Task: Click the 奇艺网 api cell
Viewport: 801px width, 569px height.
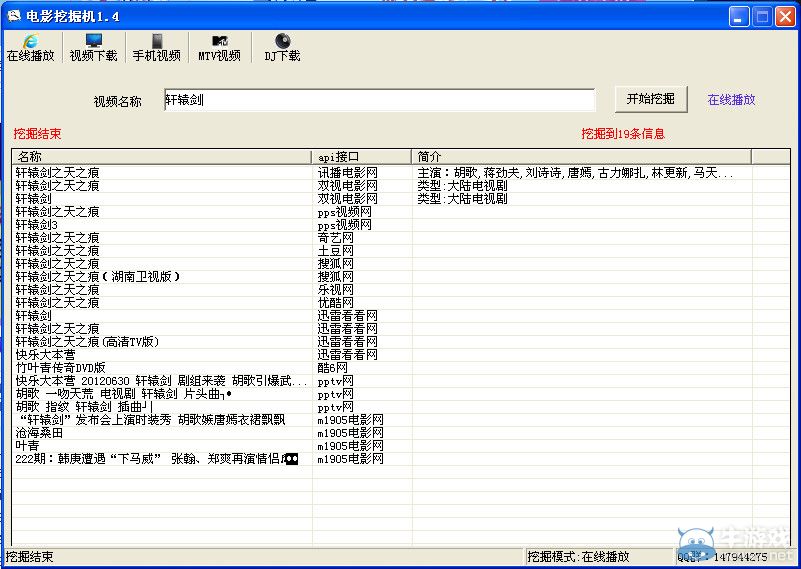Action: click(336, 238)
